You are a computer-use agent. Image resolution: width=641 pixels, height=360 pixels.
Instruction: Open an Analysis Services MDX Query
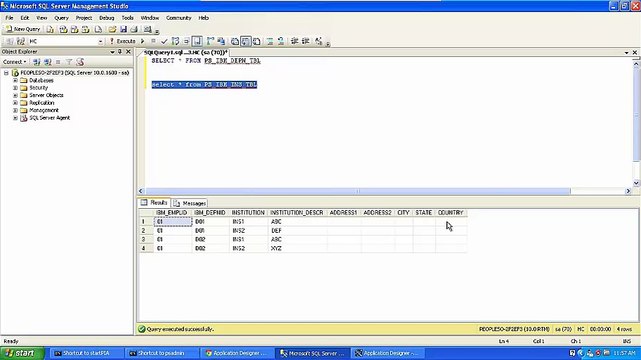(63, 29)
